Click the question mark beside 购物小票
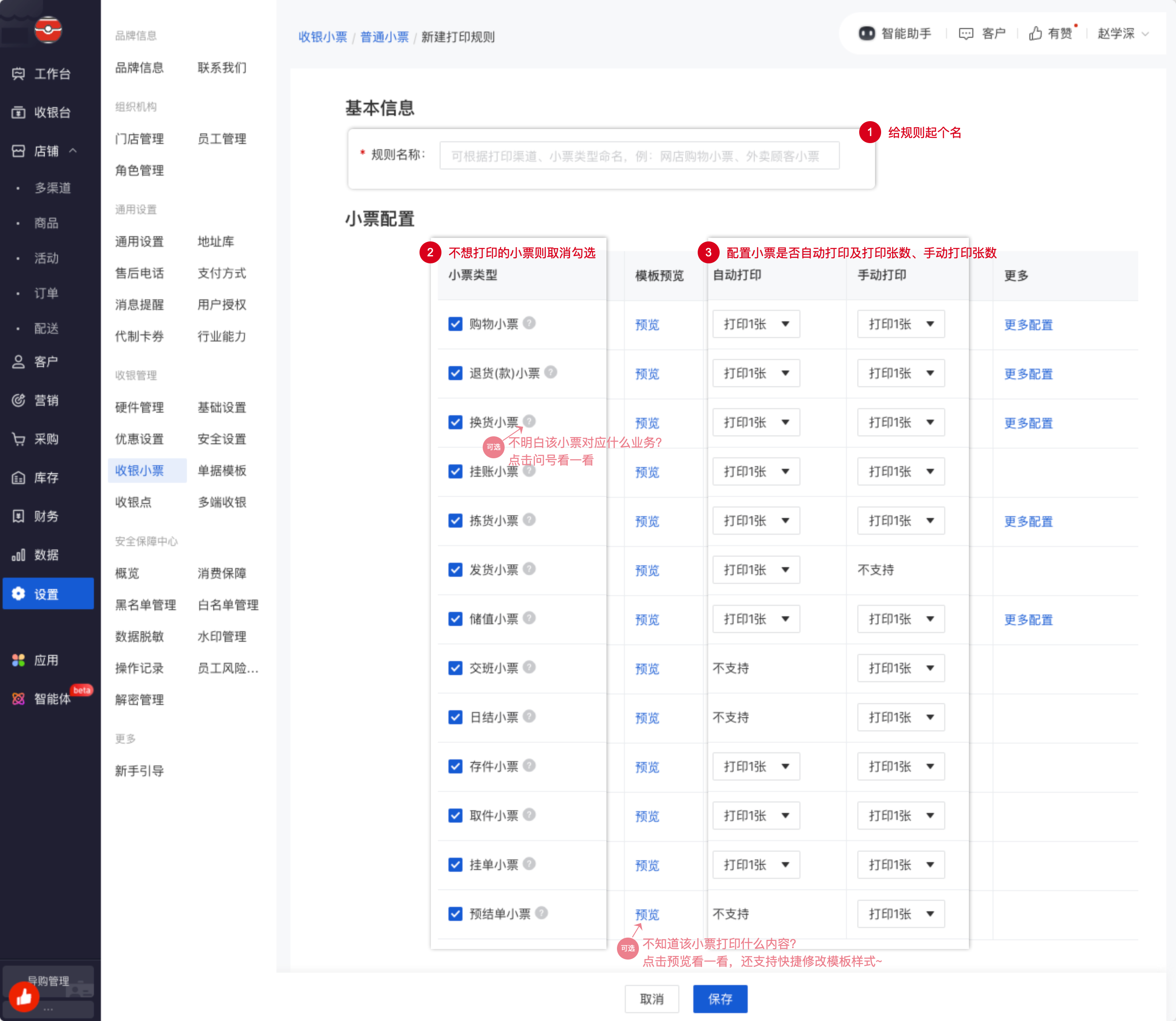 coord(529,323)
